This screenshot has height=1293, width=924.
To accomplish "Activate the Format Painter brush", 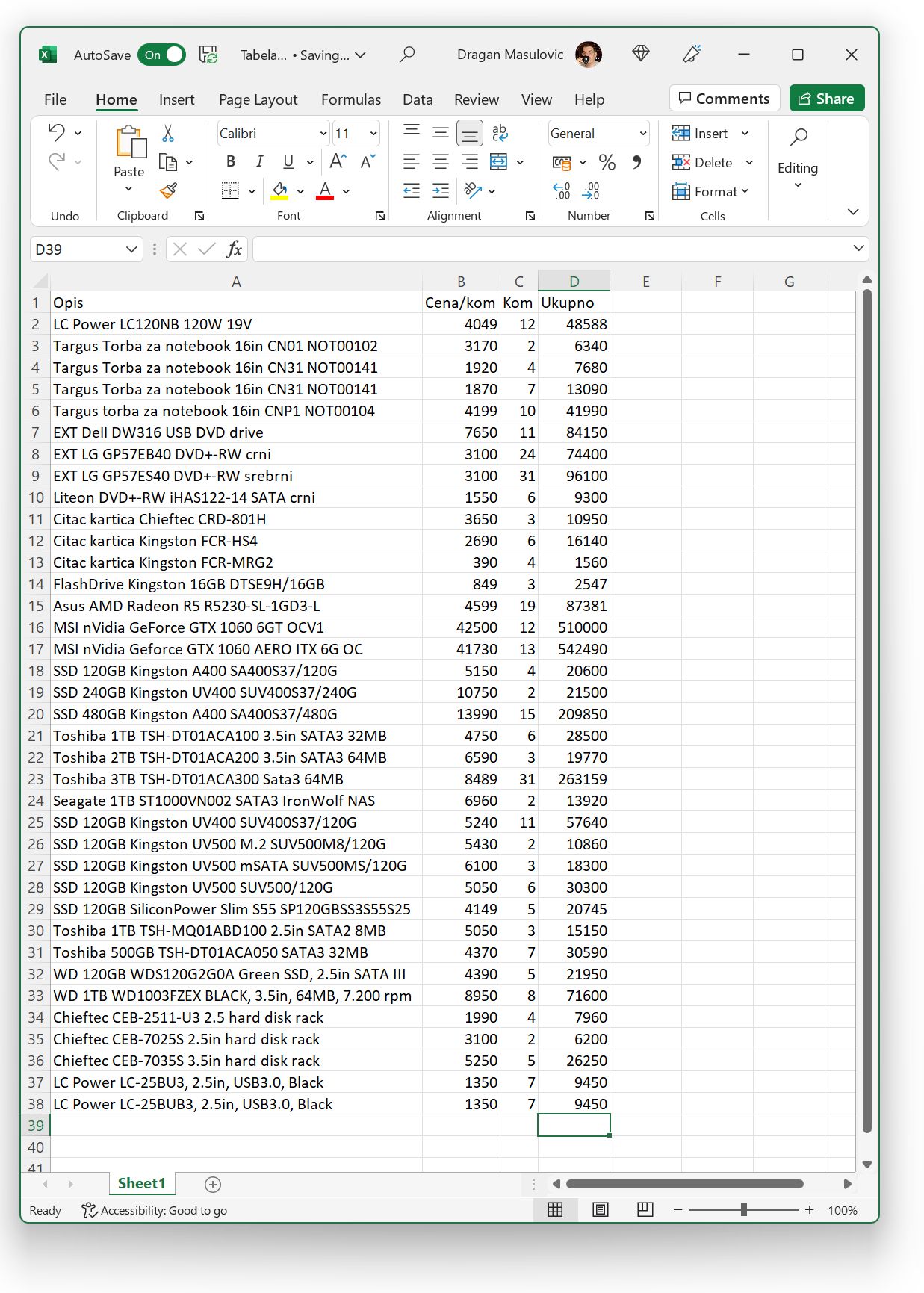I will (168, 191).
